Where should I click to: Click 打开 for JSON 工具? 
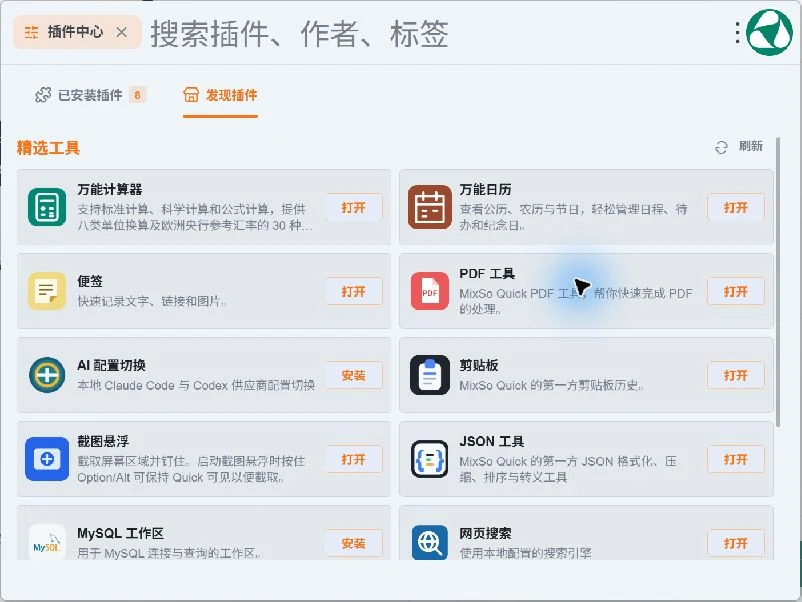736,459
